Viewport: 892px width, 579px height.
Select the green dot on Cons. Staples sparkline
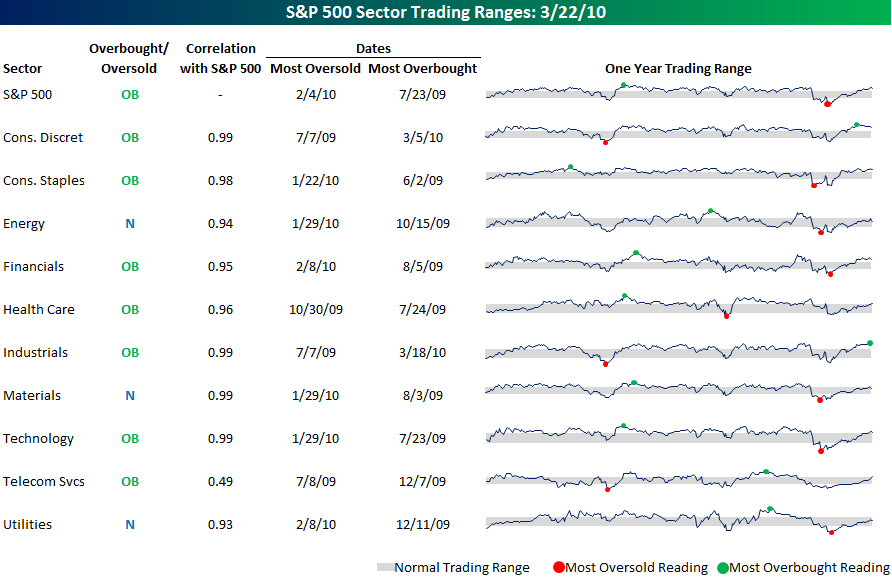click(570, 166)
